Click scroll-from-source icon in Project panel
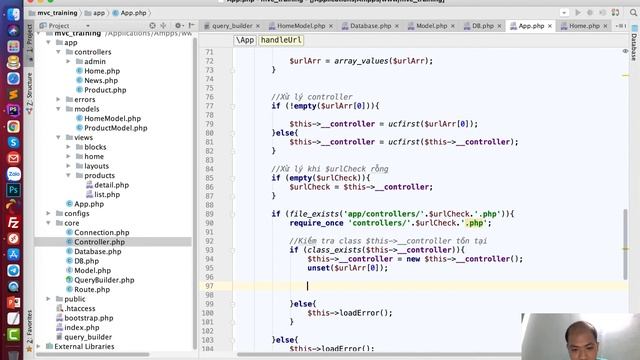Screen dimensions: 640x360 click(x=152, y=25)
